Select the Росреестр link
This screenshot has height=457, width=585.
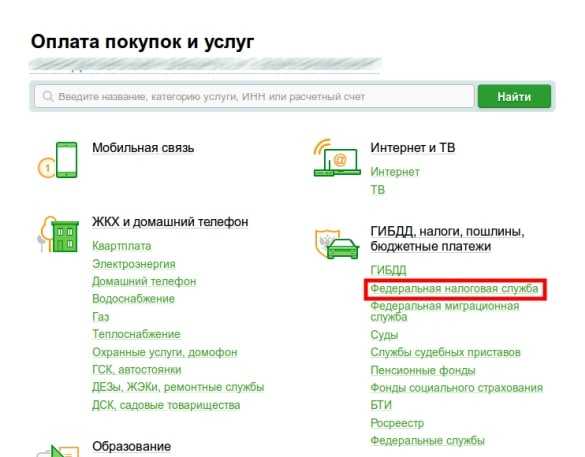tap(397, 423)
